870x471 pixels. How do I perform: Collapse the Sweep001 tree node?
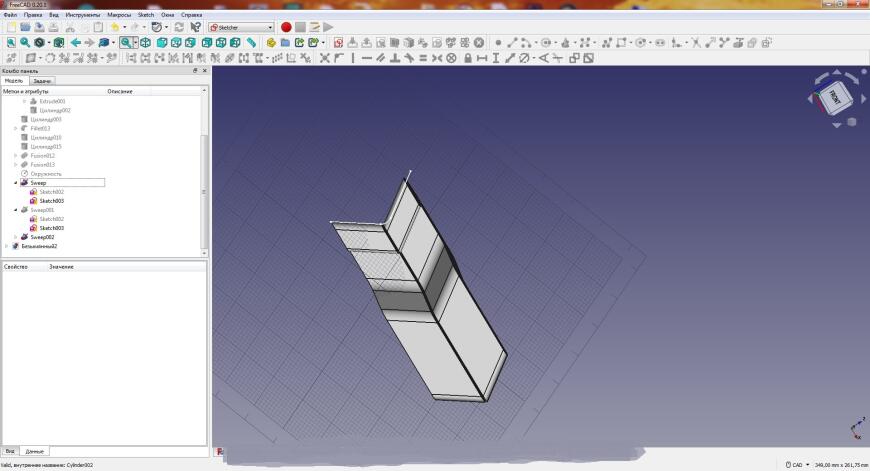click(16, 210)
